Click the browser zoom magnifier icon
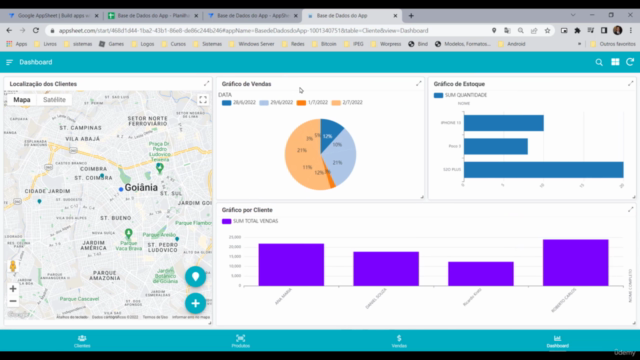 tap(520, 31)
